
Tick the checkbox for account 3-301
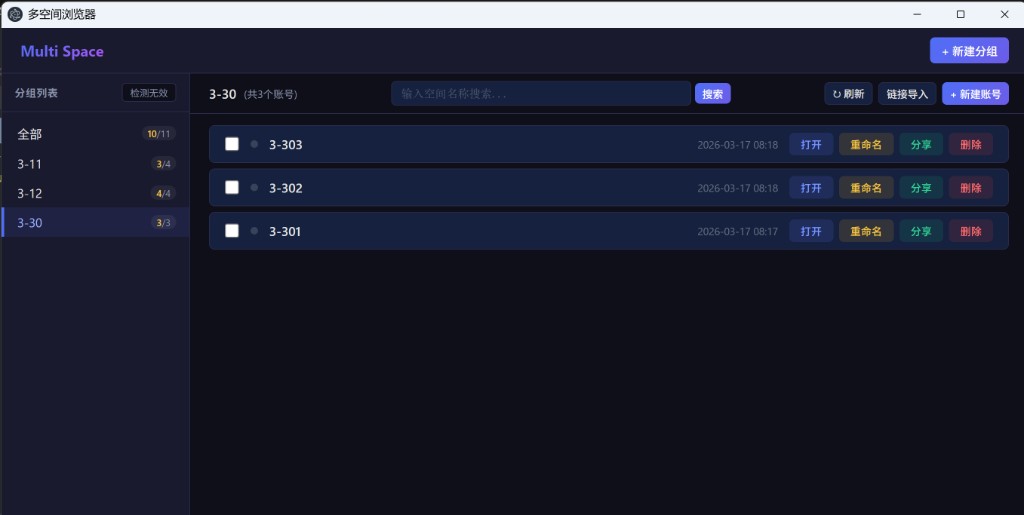232,230
